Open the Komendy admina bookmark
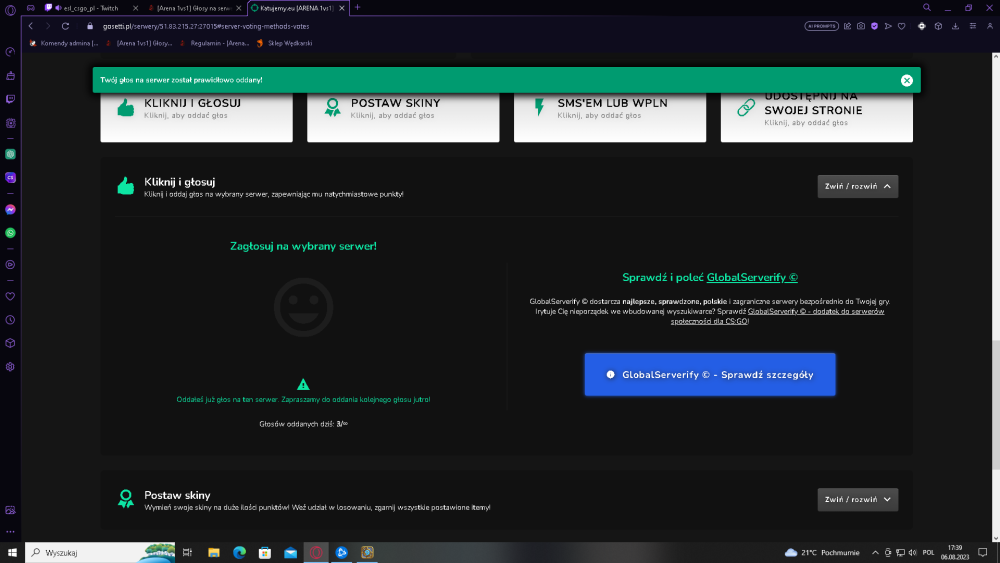1000x563 pixels. point(64,43)
